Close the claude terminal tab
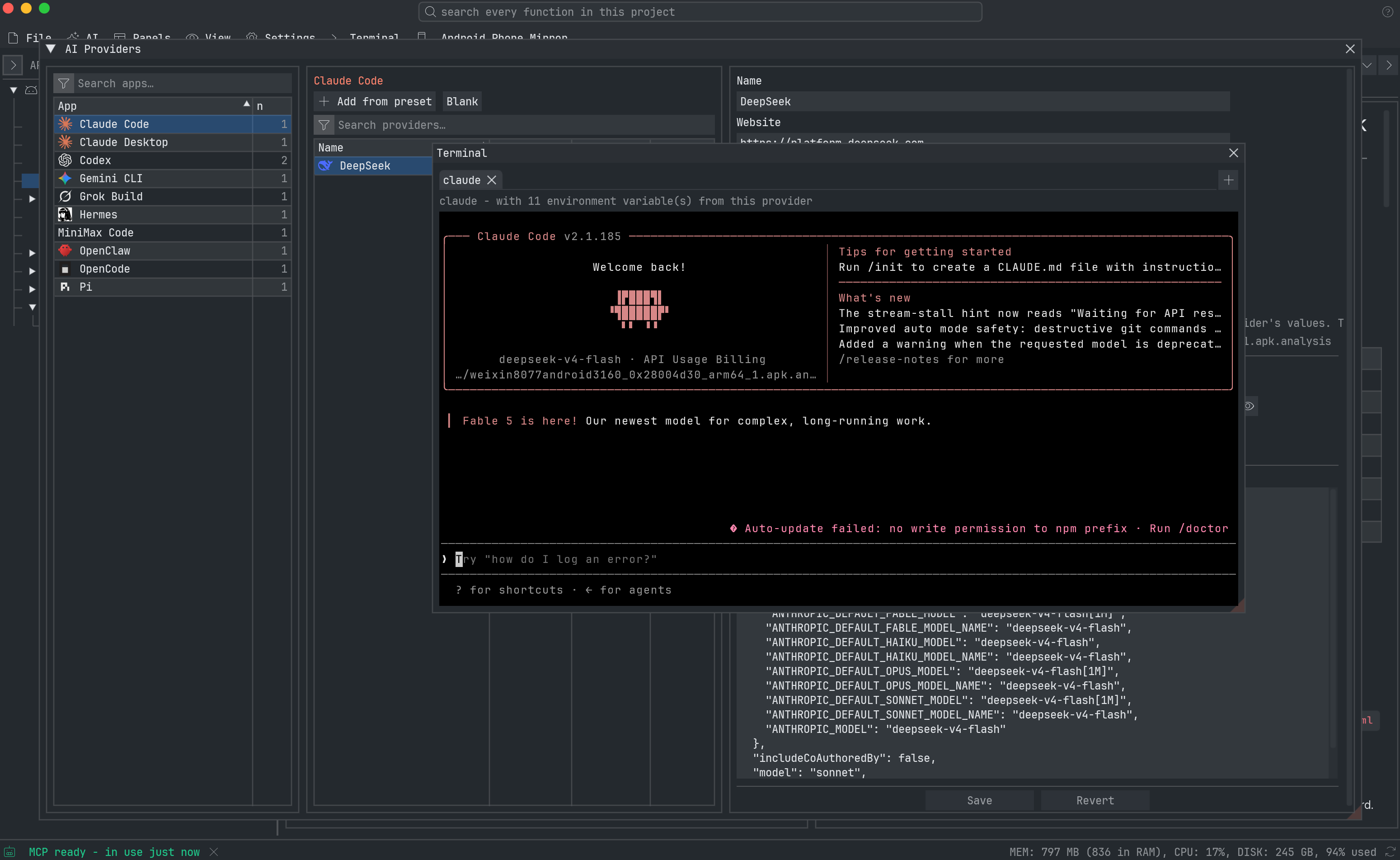1400x860 pixels. click(x=492, y=180)
